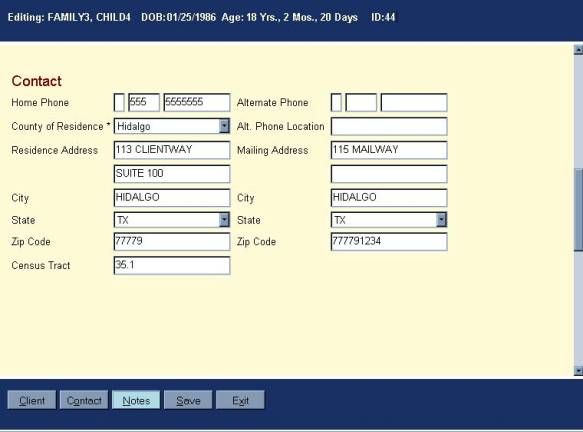The image size is (583, 432).
Task: Click the Exit button
Action: click(x=240, y=400)
